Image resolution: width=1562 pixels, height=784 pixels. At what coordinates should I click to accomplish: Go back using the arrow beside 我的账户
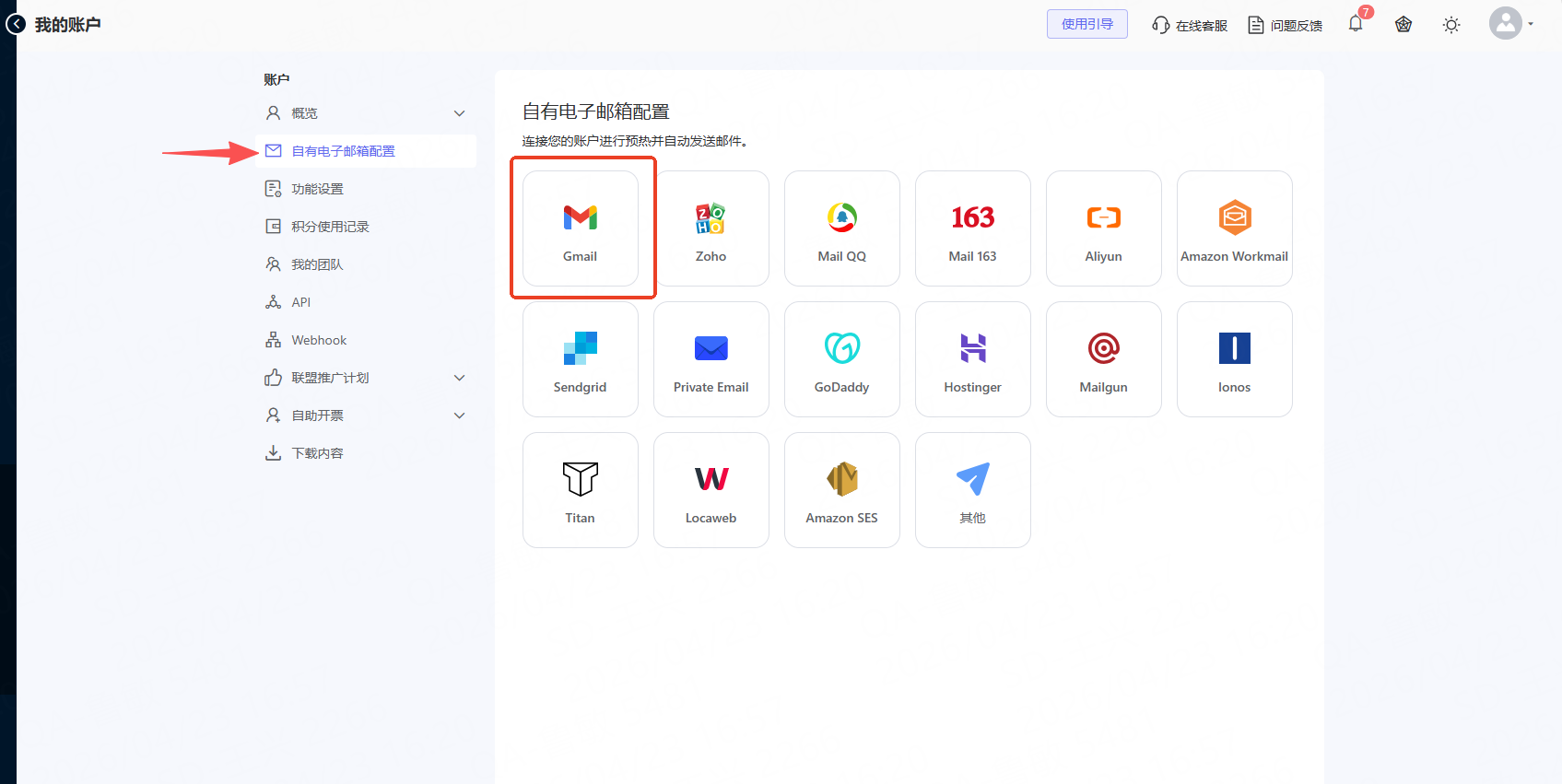[x=16, y=24]
